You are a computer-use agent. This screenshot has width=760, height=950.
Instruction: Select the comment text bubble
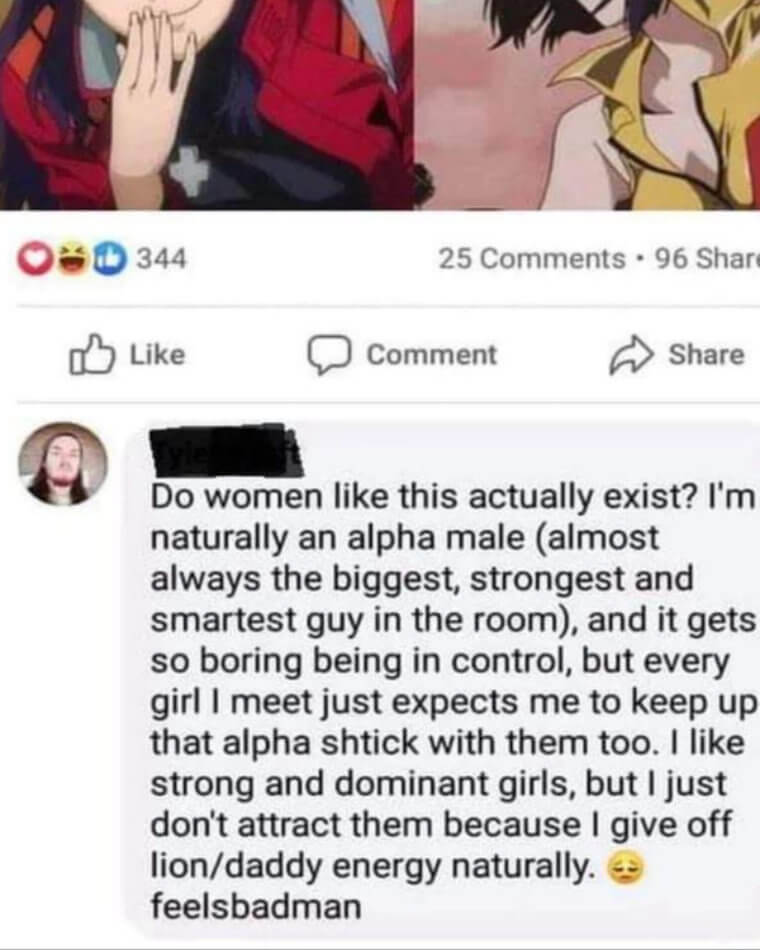441,679
